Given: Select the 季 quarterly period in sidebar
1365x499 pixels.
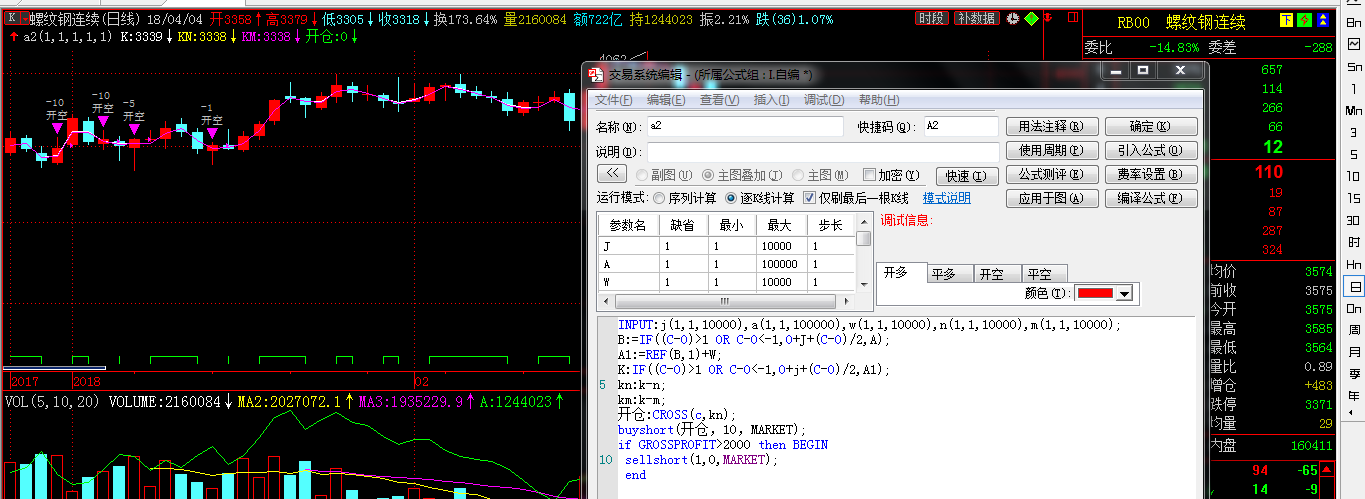Looking at the screenshot, I should click(1354, 374).
